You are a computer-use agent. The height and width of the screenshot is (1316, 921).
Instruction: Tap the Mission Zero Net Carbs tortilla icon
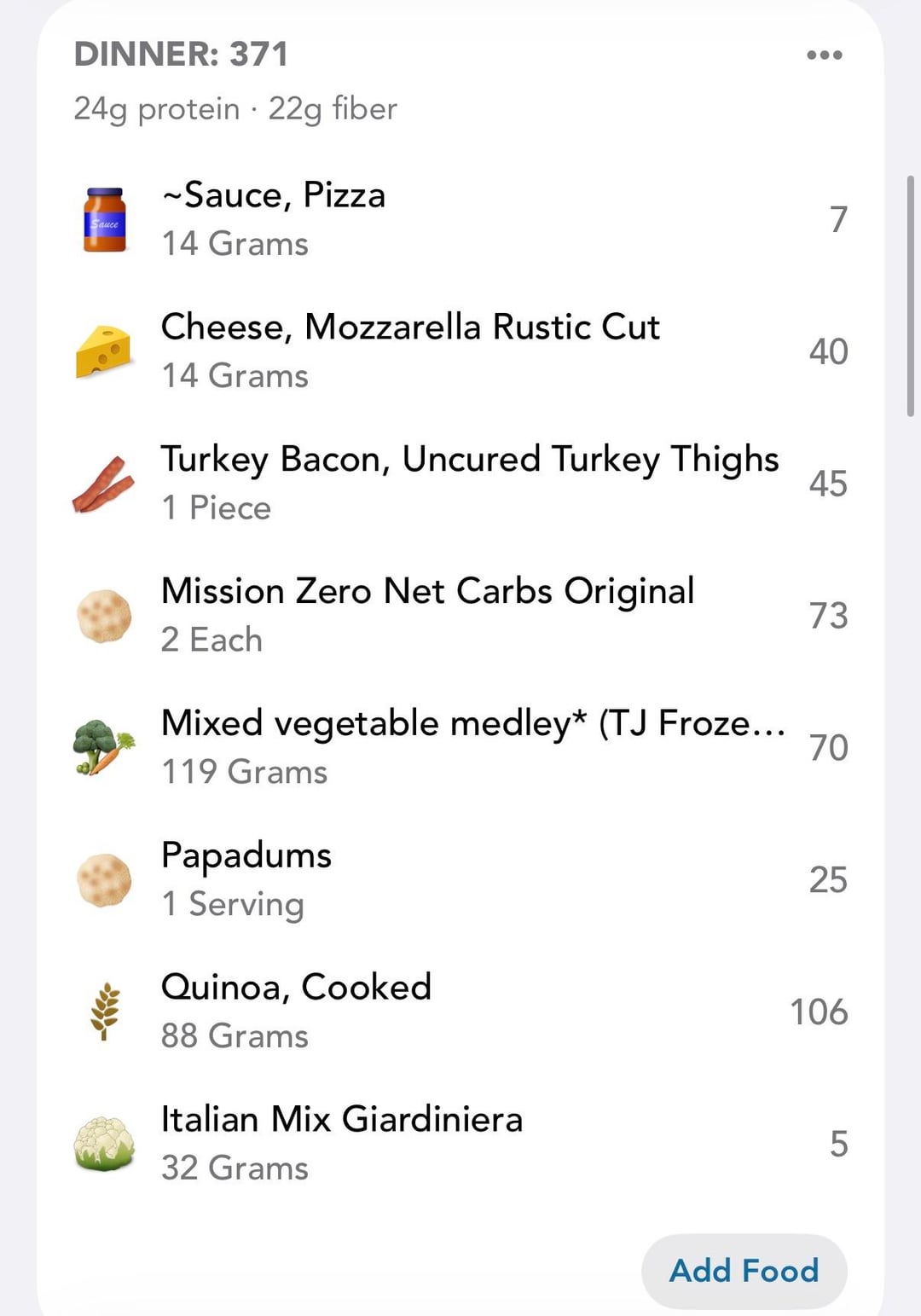click(104, 616)
